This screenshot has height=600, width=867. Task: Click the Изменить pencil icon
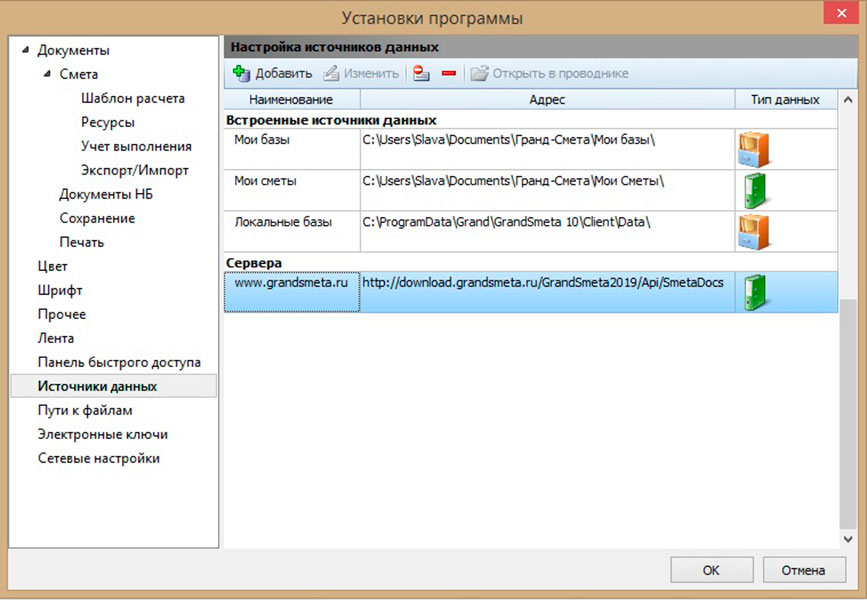[331, 73]
